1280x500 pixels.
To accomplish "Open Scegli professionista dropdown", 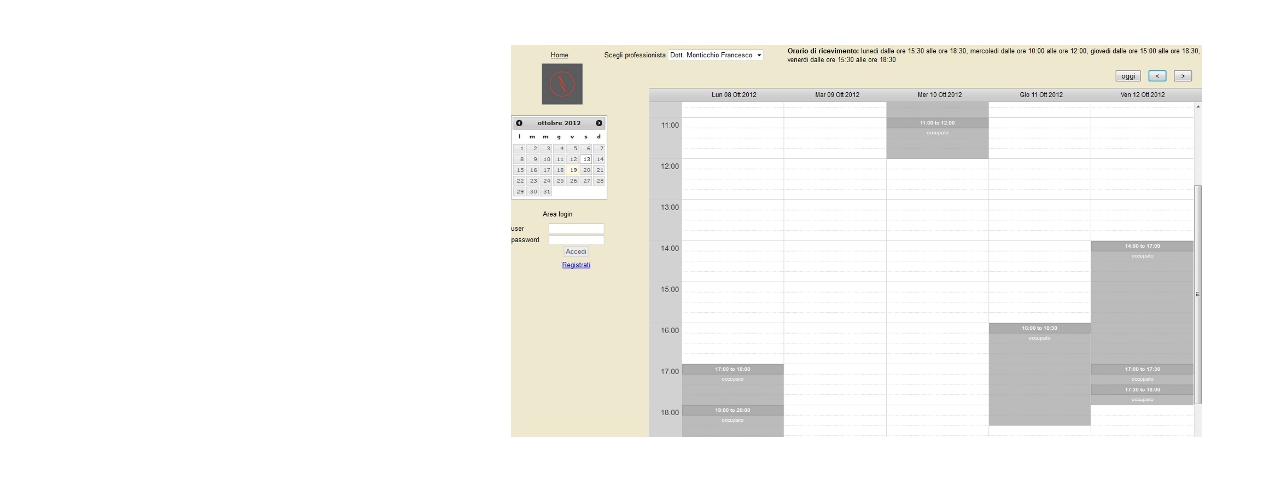I will (x=715, y=55).
